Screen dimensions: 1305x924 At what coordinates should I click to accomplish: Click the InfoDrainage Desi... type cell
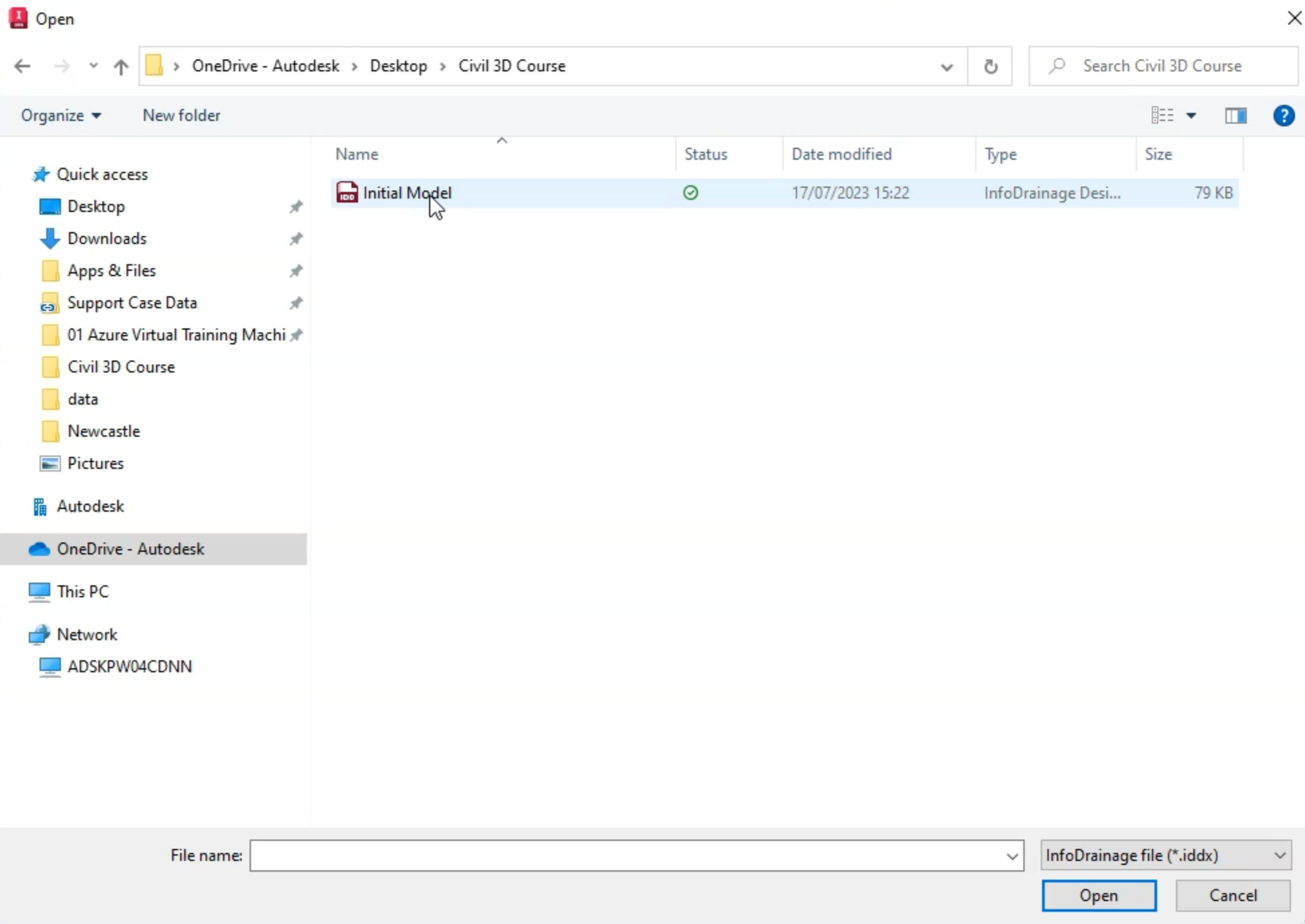[1052, 193]
